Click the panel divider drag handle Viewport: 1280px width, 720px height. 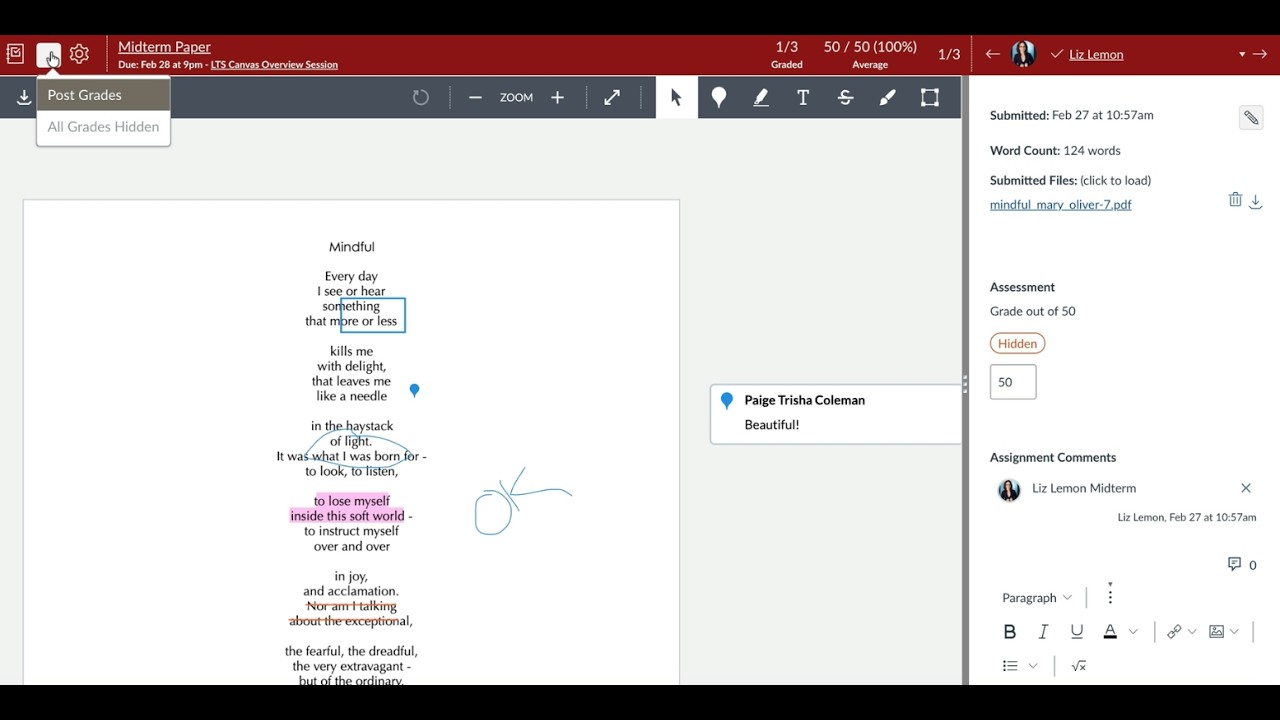coord(965,384)
